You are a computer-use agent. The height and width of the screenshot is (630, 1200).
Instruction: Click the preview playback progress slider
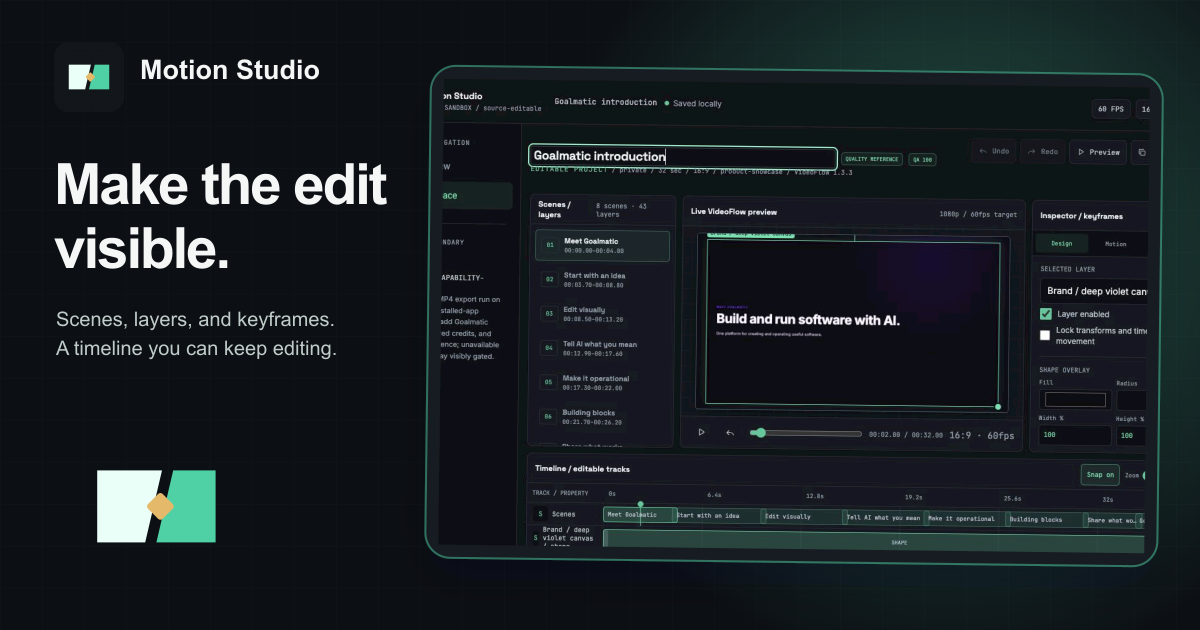(x=807, y=433)
